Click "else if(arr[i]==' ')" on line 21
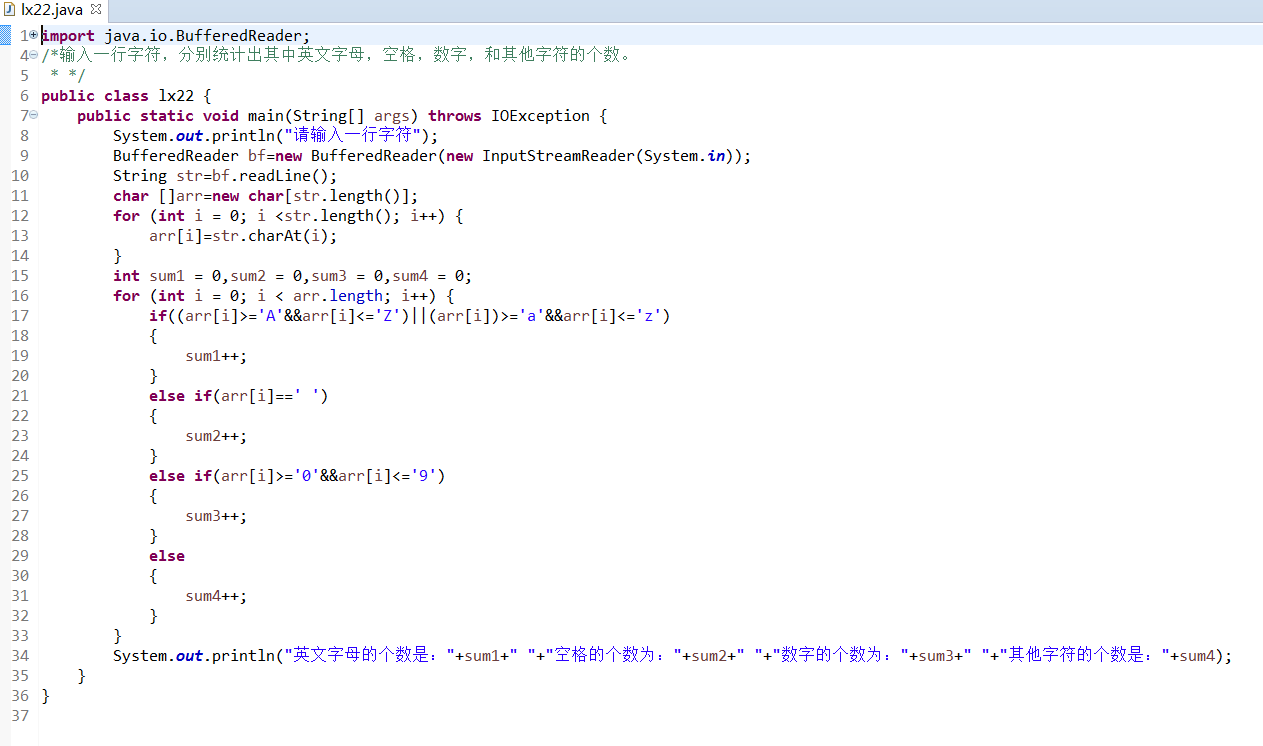 (239, 396)
